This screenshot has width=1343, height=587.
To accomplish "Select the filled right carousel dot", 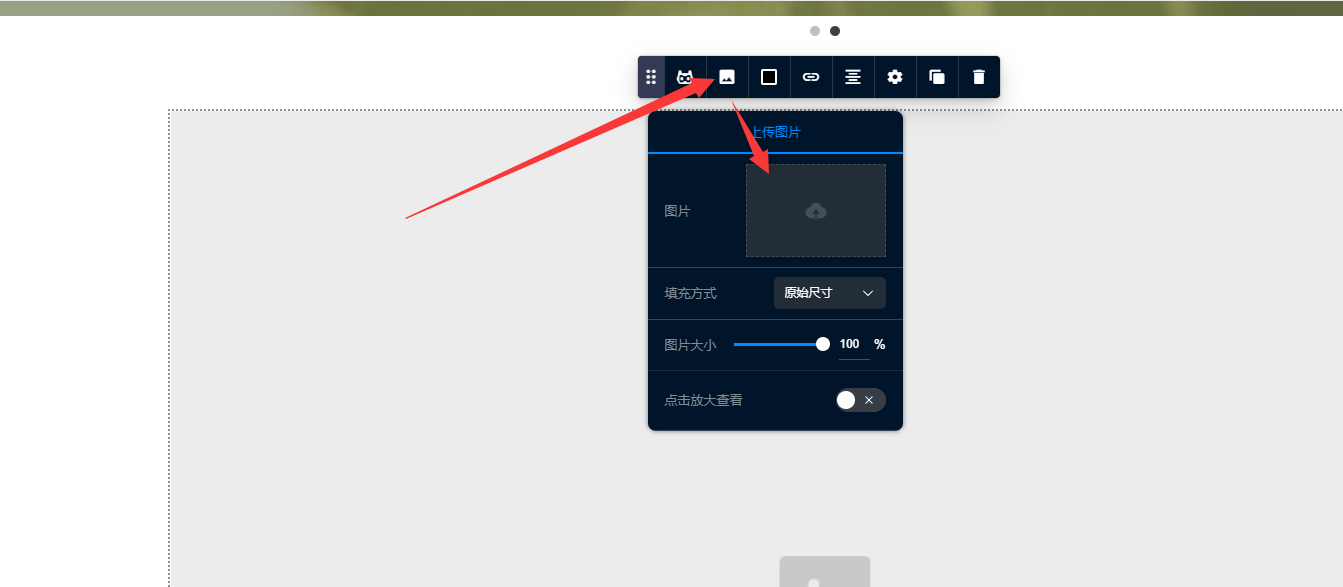I will 834,30.
